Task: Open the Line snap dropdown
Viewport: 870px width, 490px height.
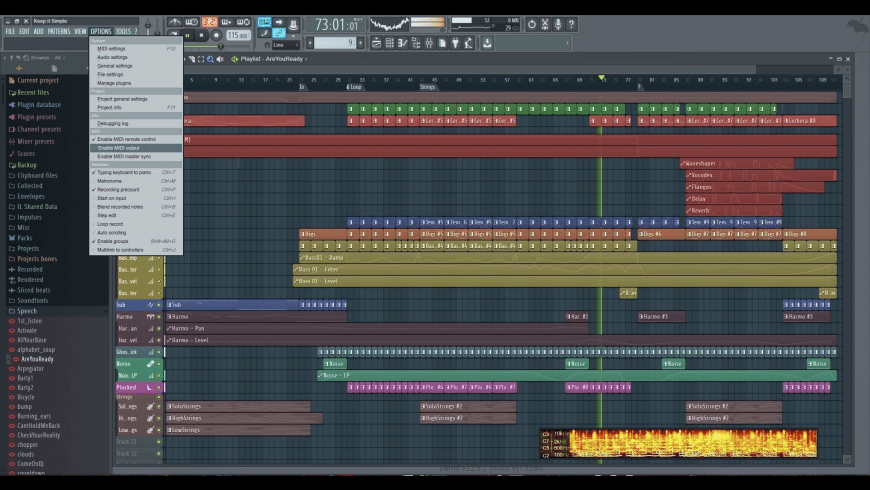Action: click(x=284, y=44)
